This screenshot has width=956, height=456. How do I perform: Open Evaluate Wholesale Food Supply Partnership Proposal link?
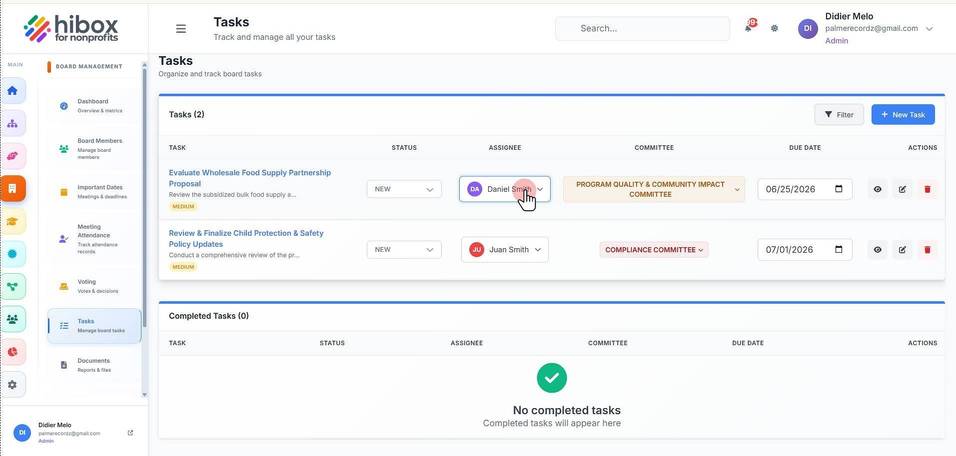click(x=250, y=178)
